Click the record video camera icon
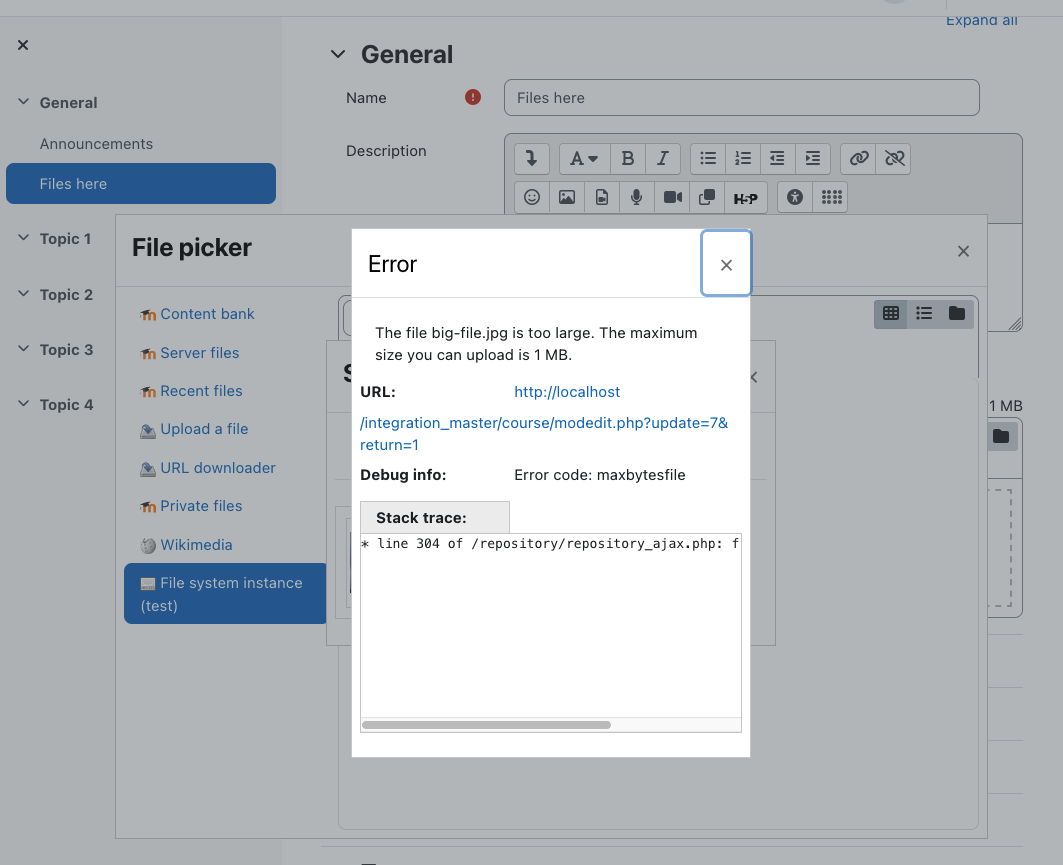Viewport: 1063px width, 865px height. click(673, 197)
